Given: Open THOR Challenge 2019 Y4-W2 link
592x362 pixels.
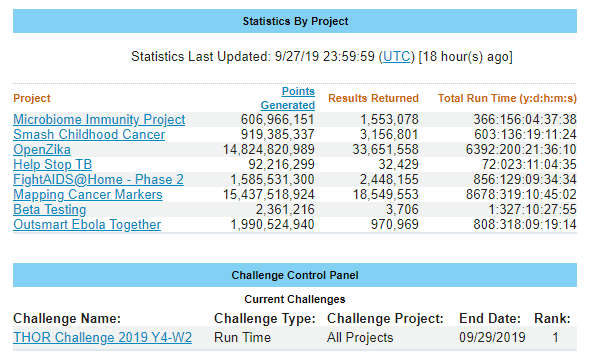Looking at the screenshot, I should (102, 337).
